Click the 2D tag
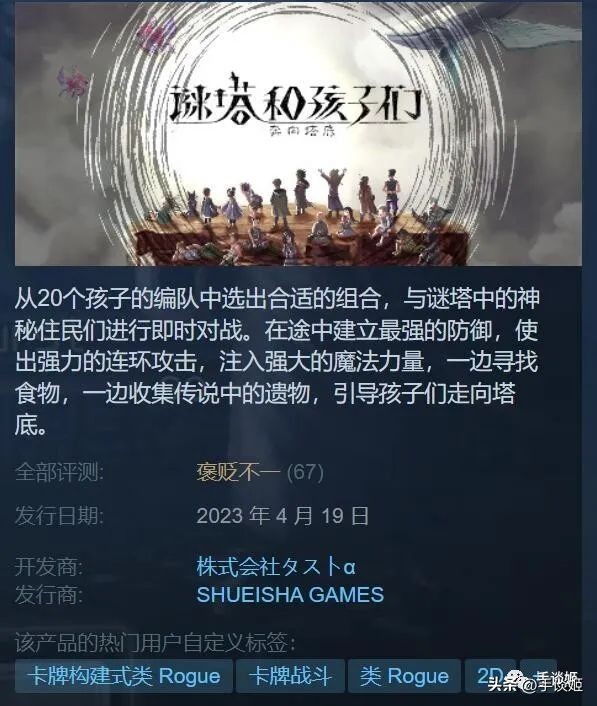 click(x=490, y=676)
